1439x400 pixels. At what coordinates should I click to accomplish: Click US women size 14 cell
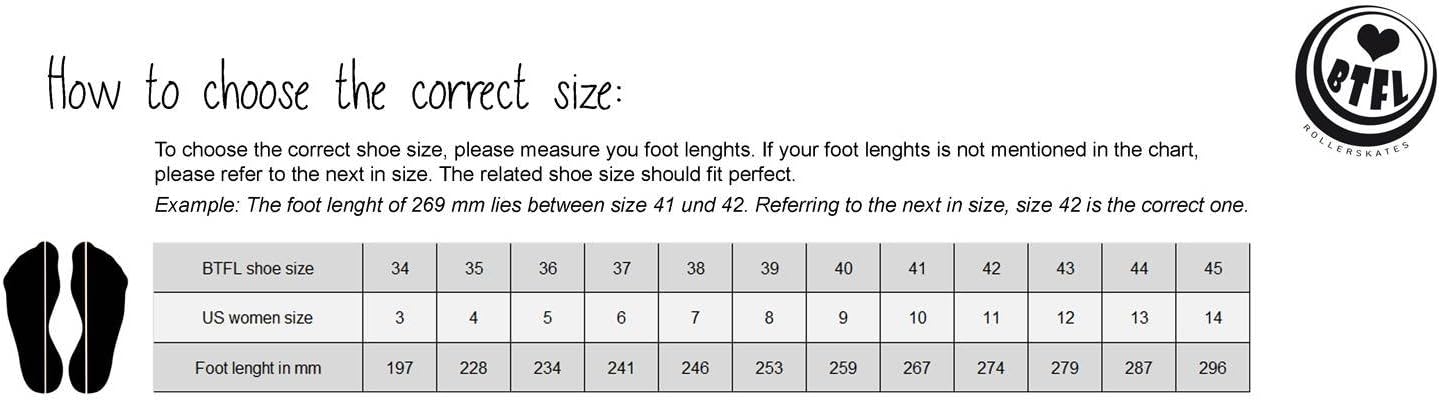[1212, 318]
